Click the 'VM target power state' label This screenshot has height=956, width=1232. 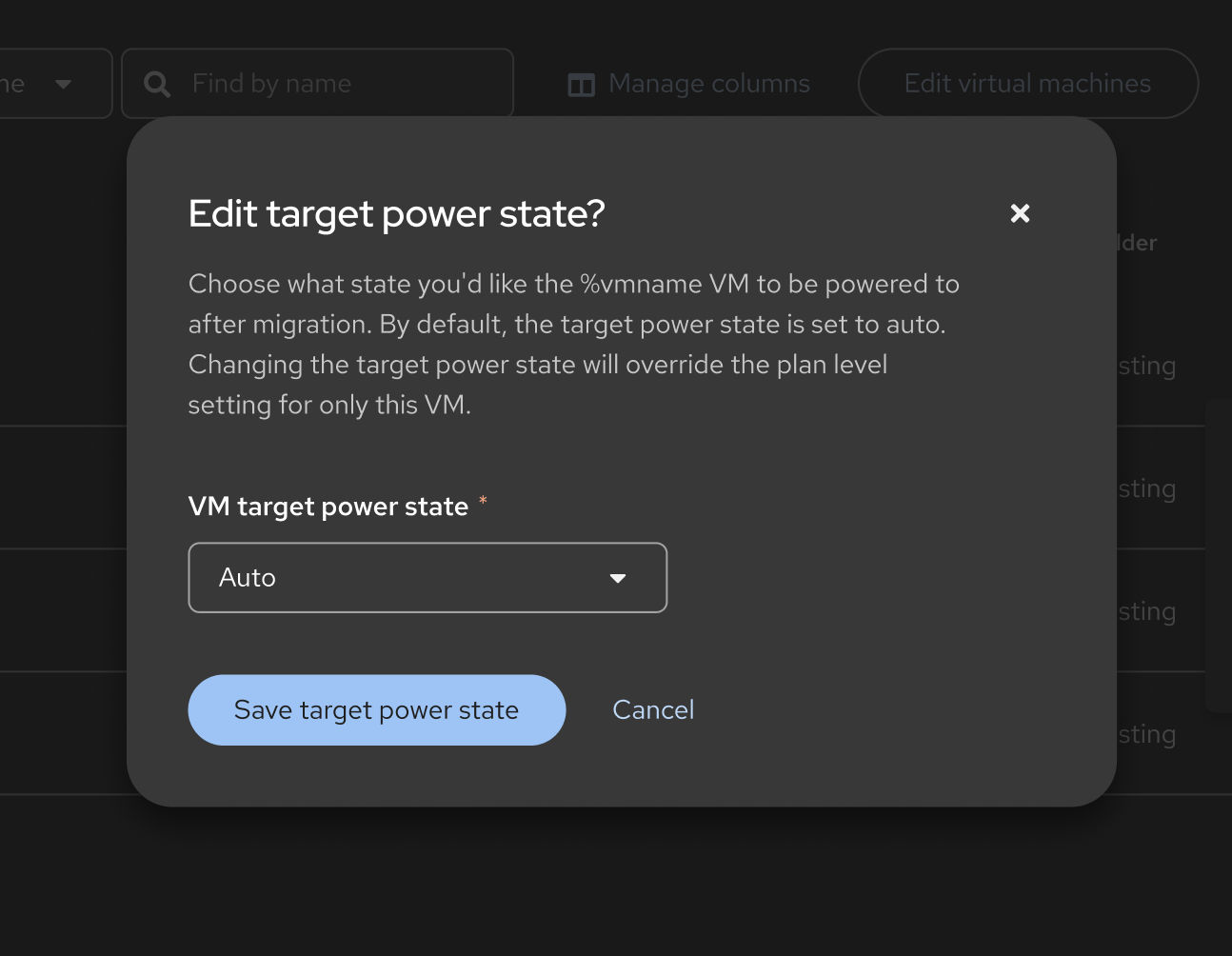pos(328,507)
